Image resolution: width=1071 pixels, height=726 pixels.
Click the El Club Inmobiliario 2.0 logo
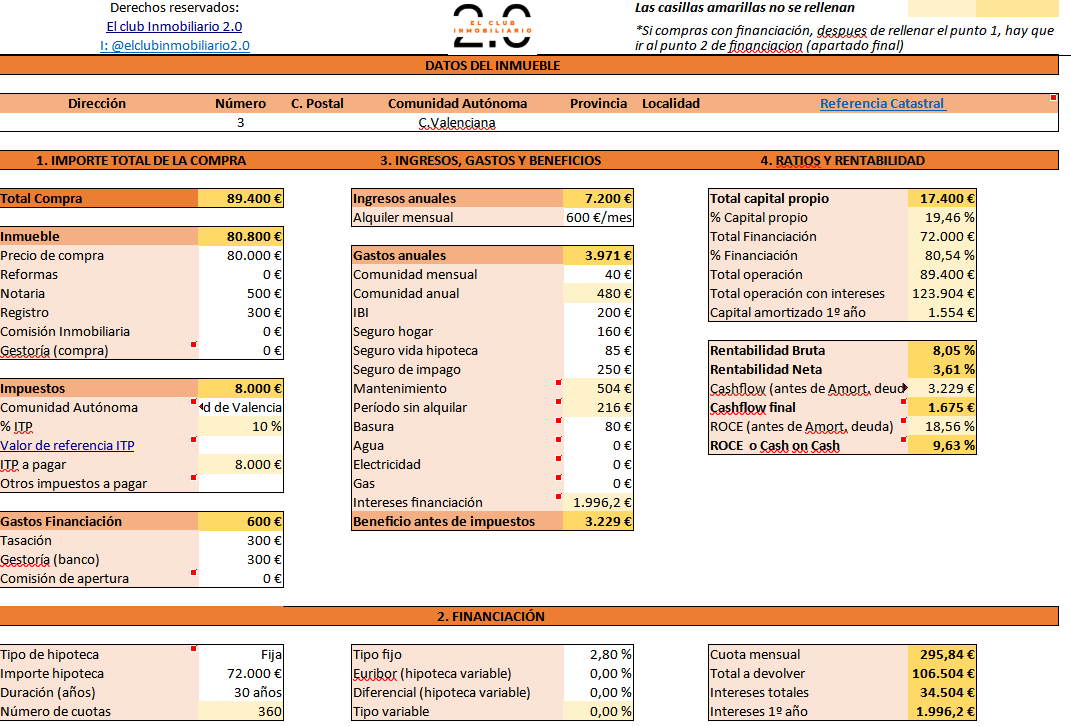tap(492, 27)
